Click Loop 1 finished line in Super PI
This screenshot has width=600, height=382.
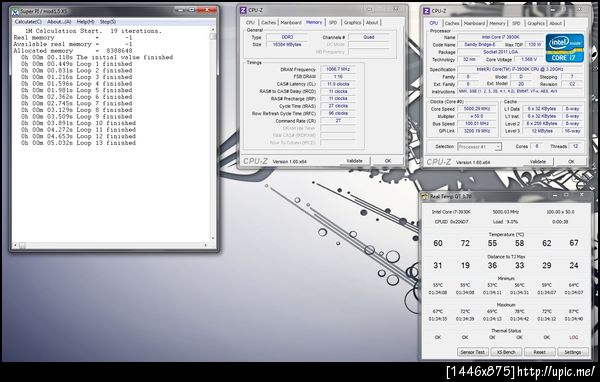pos(77,64)
